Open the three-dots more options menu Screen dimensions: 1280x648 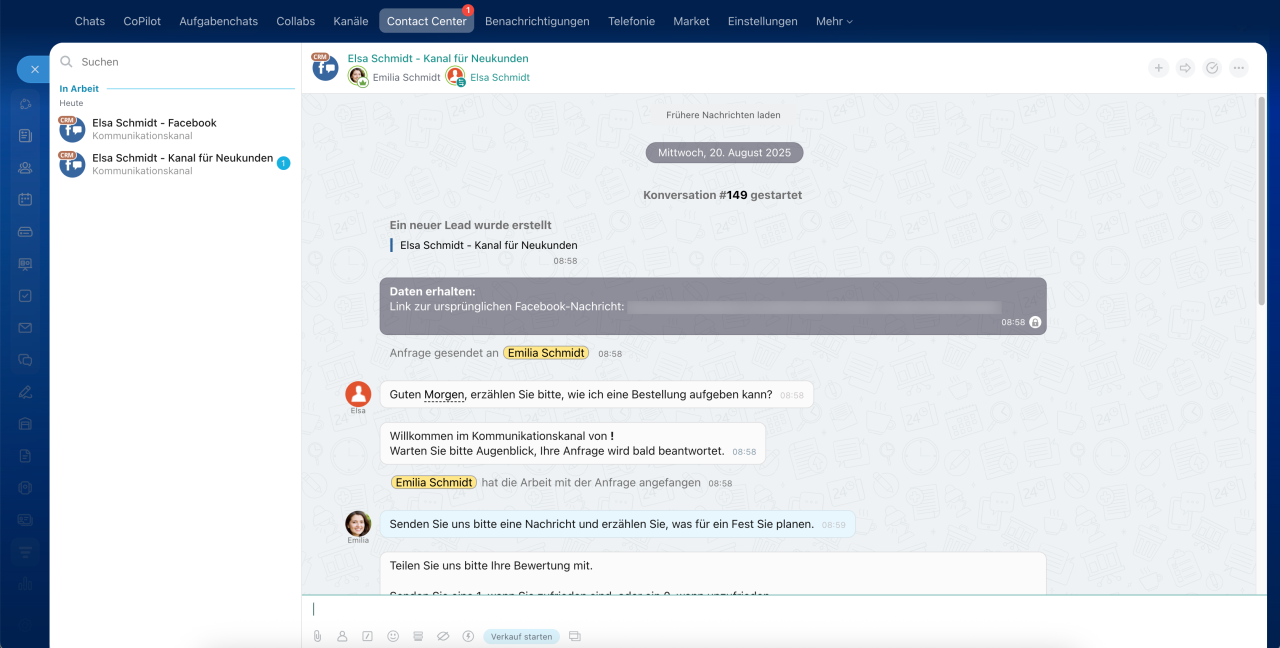click(1239, 68)
